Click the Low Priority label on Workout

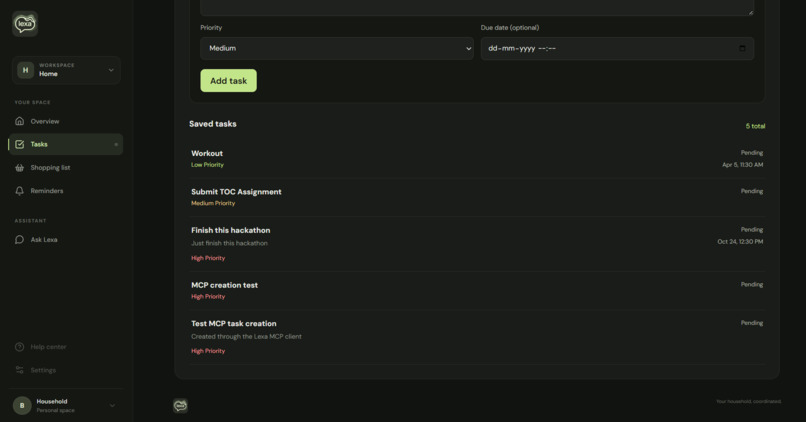click(207, 165)
